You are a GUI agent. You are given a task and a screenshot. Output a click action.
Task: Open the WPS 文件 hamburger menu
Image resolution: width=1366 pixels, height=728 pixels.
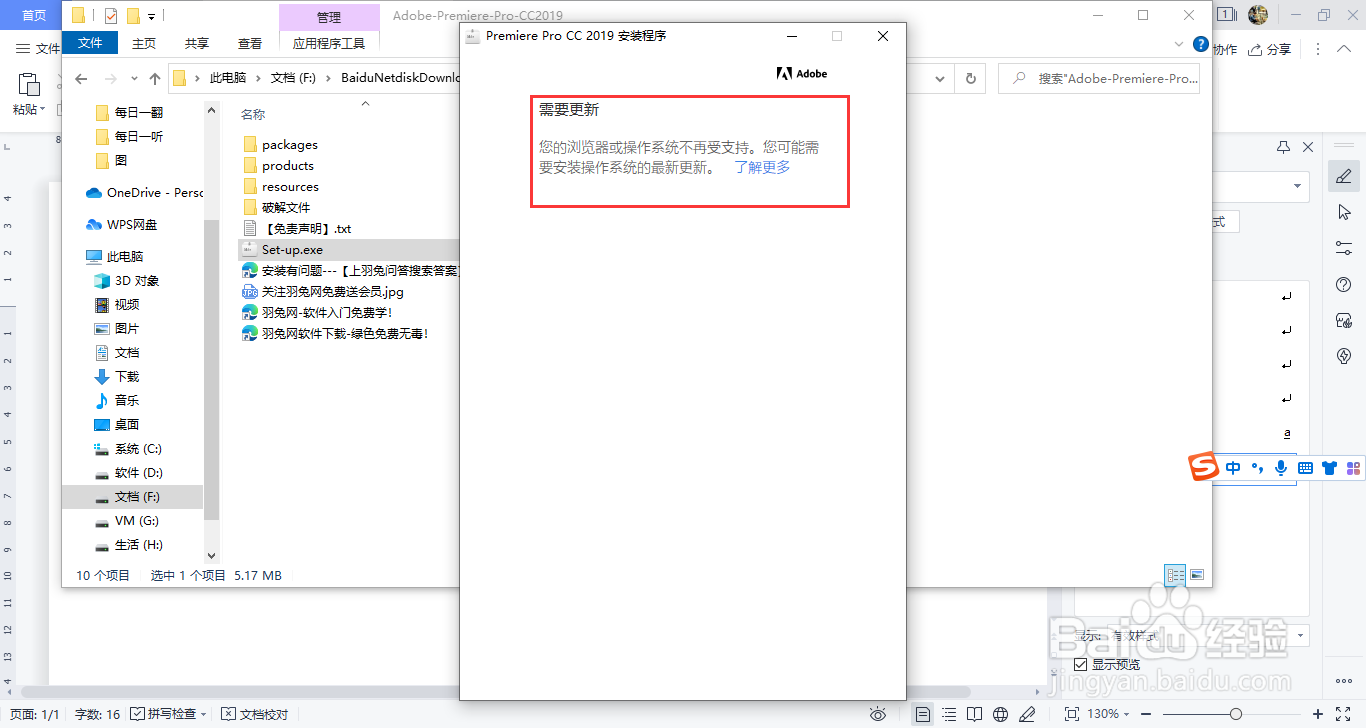pyautogui.click(x=38, y=49)
